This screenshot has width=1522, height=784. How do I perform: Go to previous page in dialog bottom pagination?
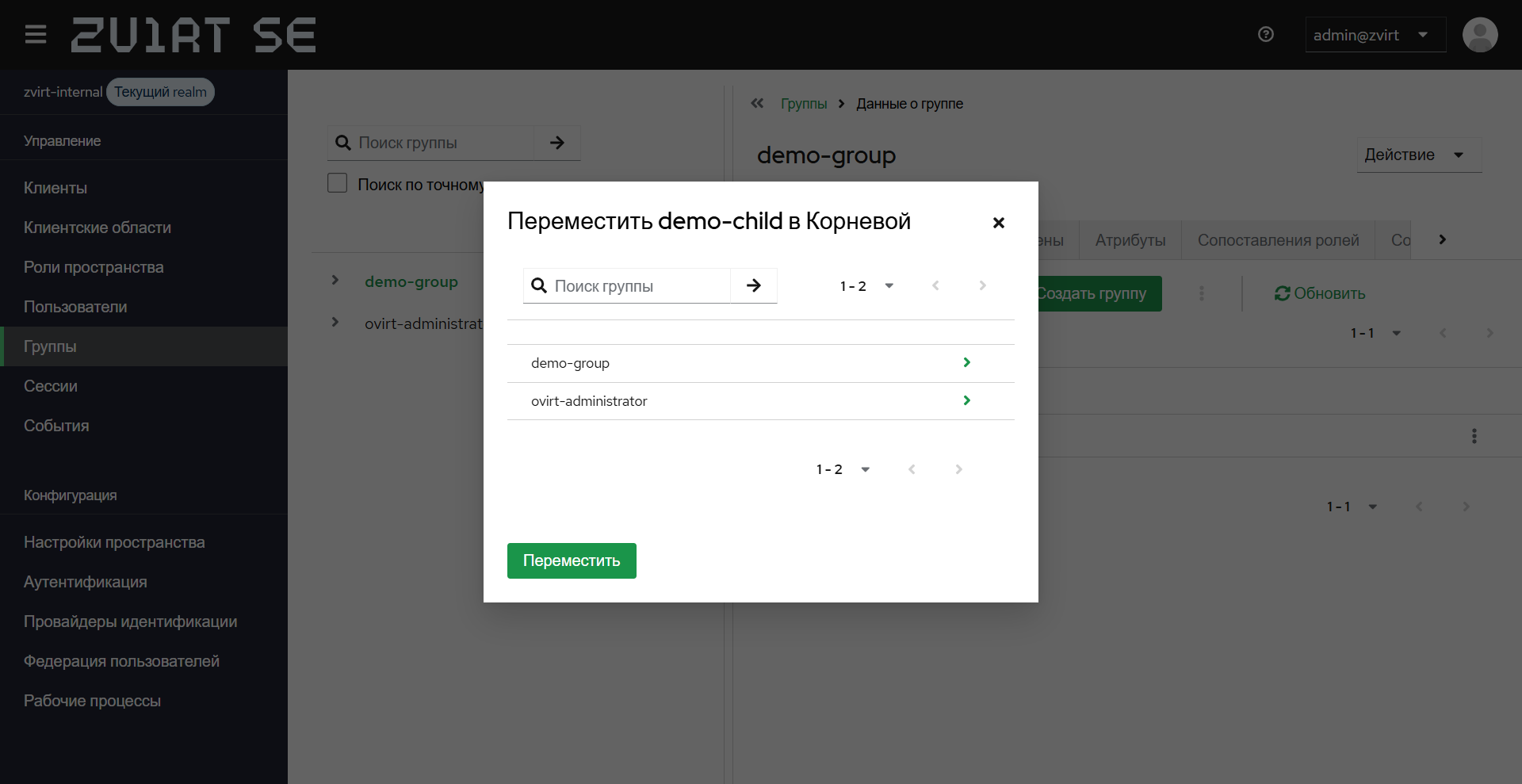912,469
